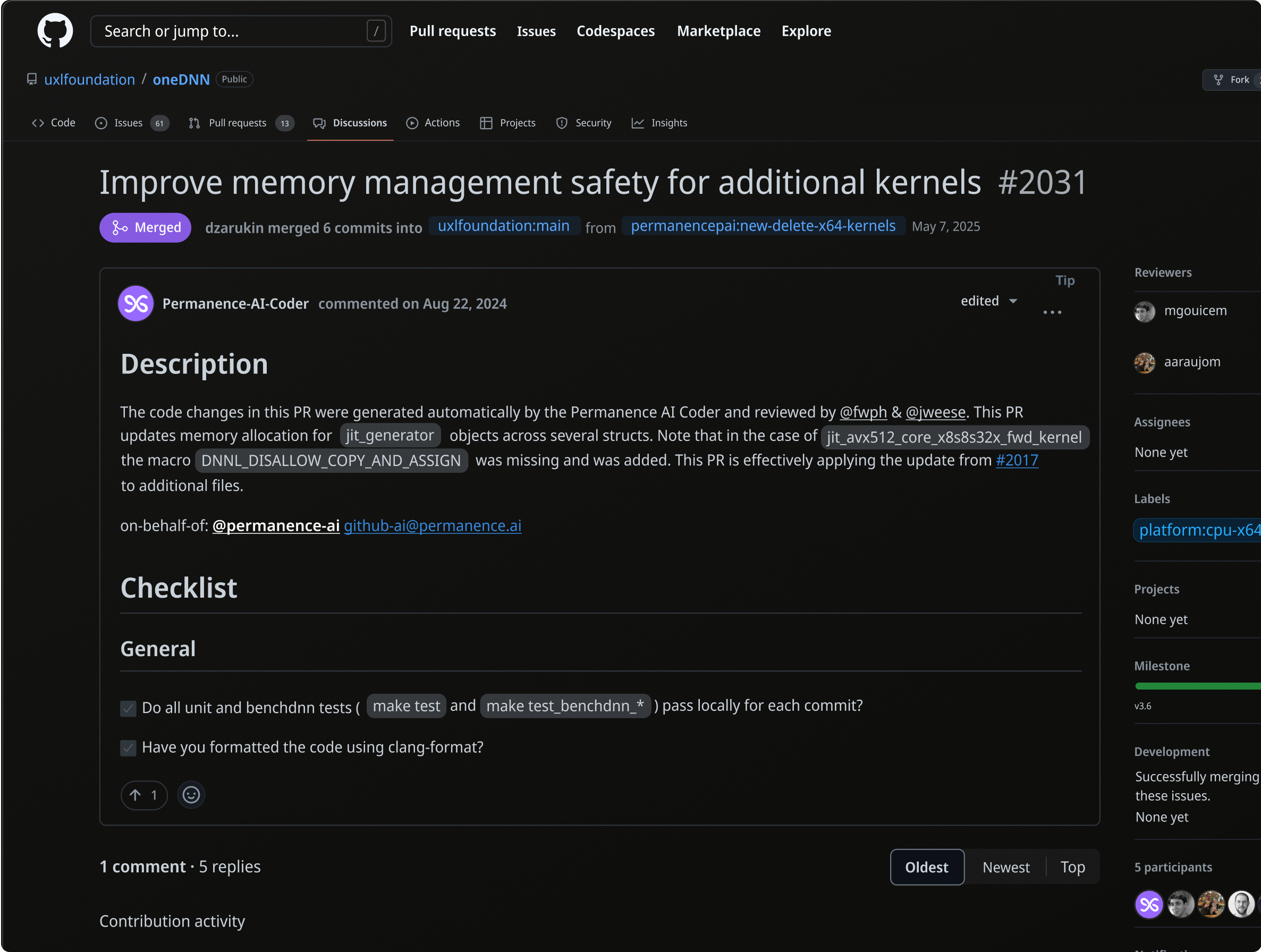Upvote the comment with the arrow button
Screen dimensions: 1261x952
pyautogui.click(x=143, y=795)
